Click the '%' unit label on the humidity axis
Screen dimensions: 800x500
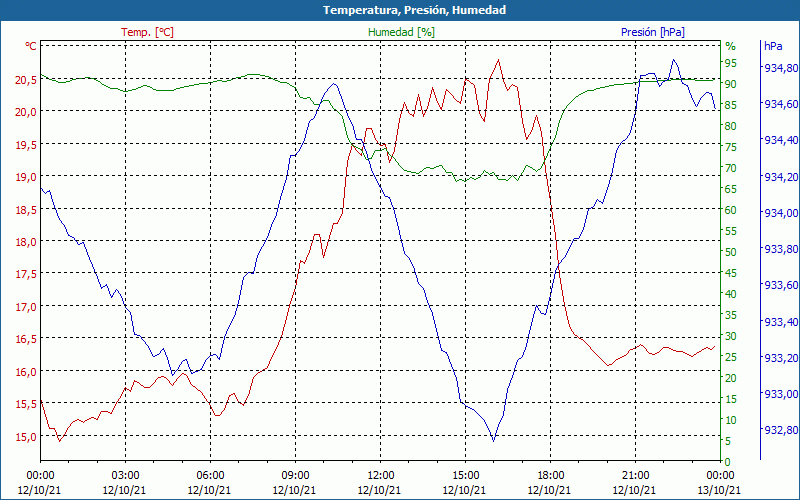click(x=731, y=46)
